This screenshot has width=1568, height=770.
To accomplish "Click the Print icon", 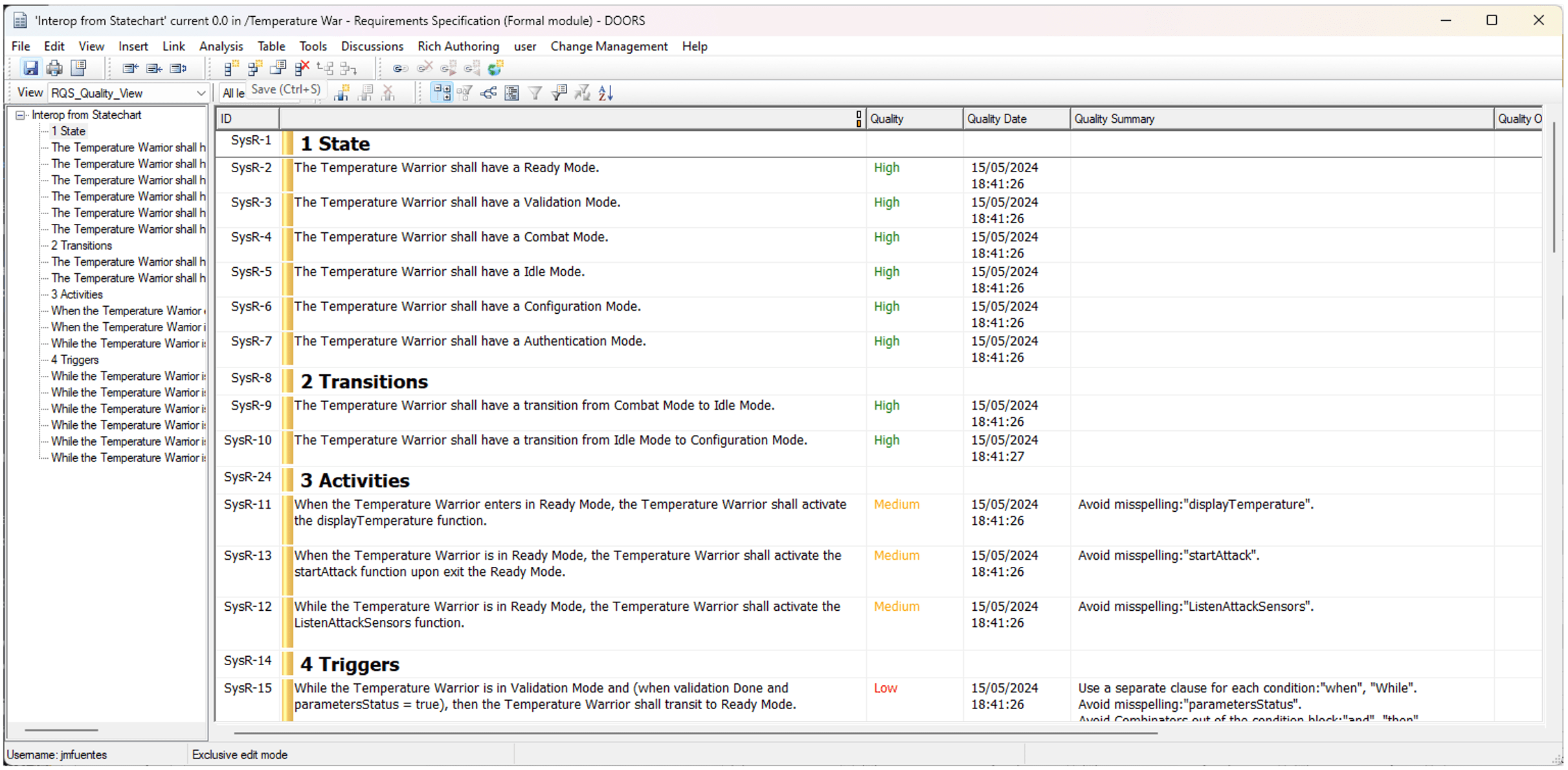I will pyautogui.click(x=55, y=68).
